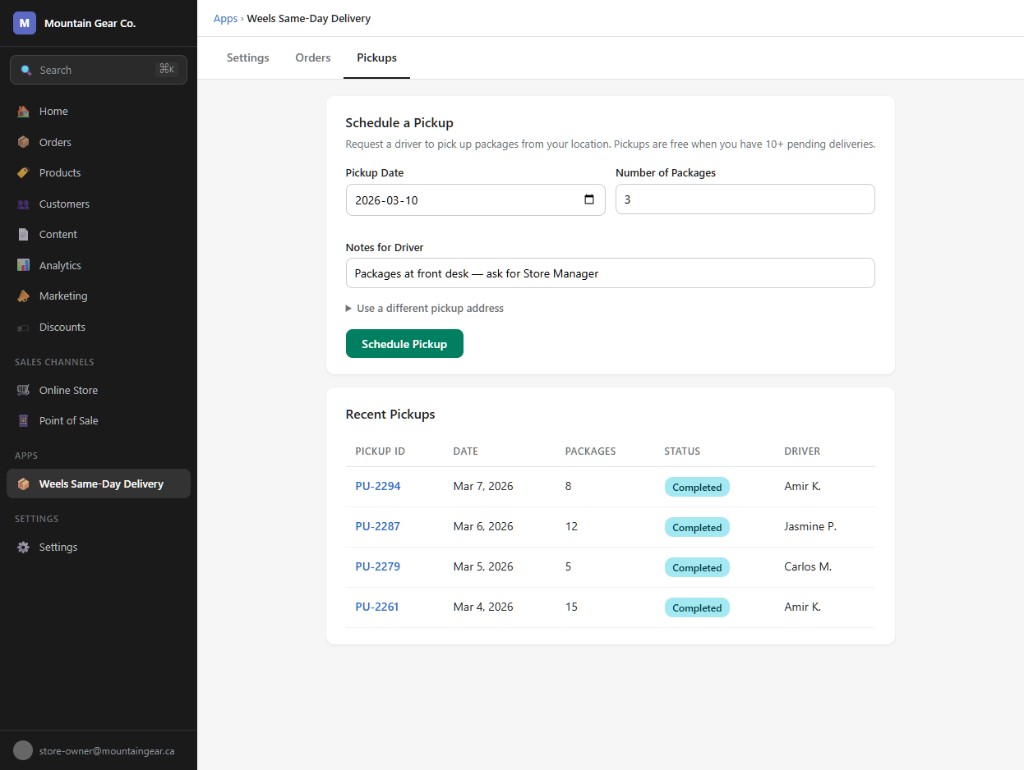Click the Schedule Pickup button
Image resolution: width=1024 pixels, height=770 pixels.
click(x=404, y=343)
